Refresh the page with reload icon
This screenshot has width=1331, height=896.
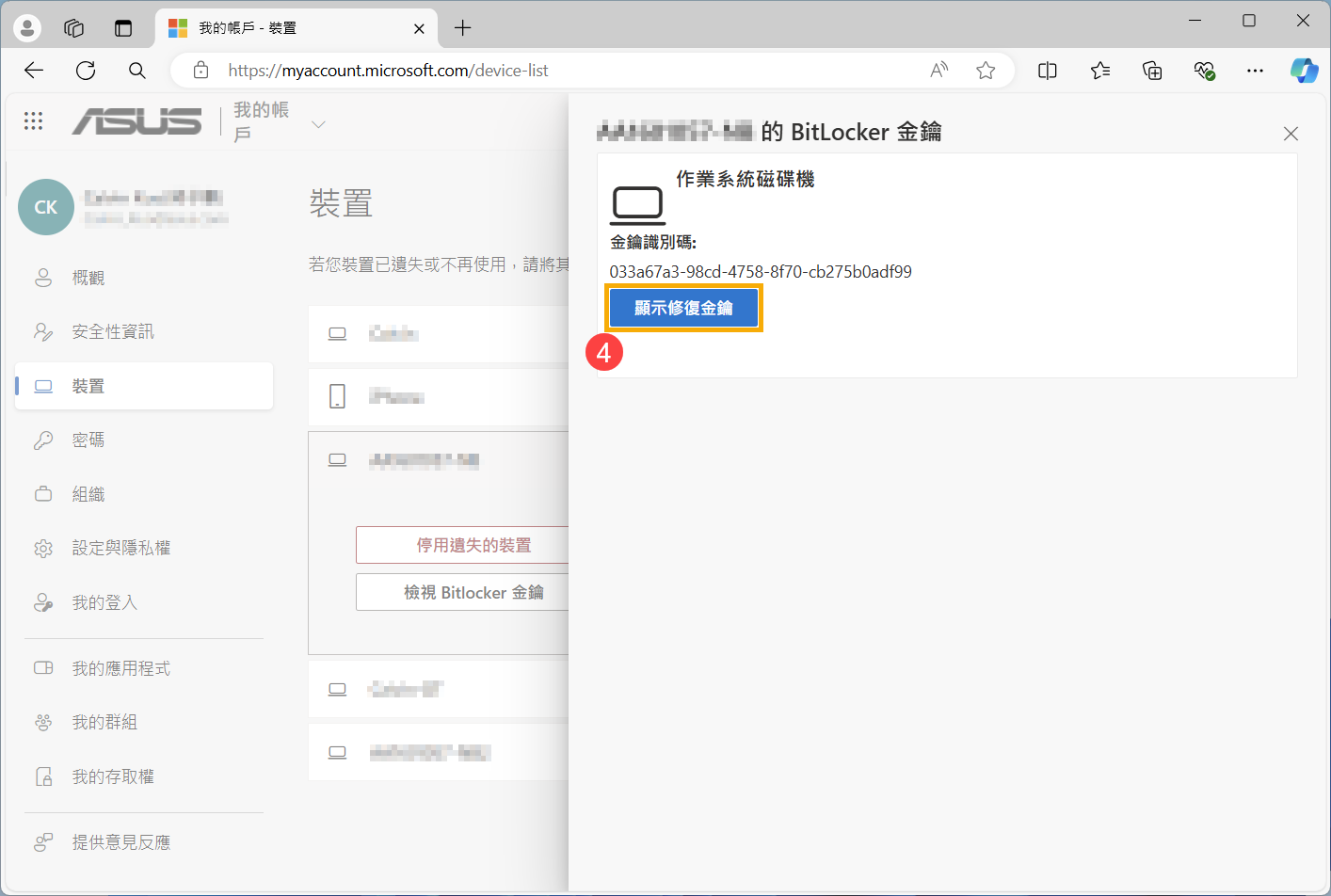(x=86, y=71)
